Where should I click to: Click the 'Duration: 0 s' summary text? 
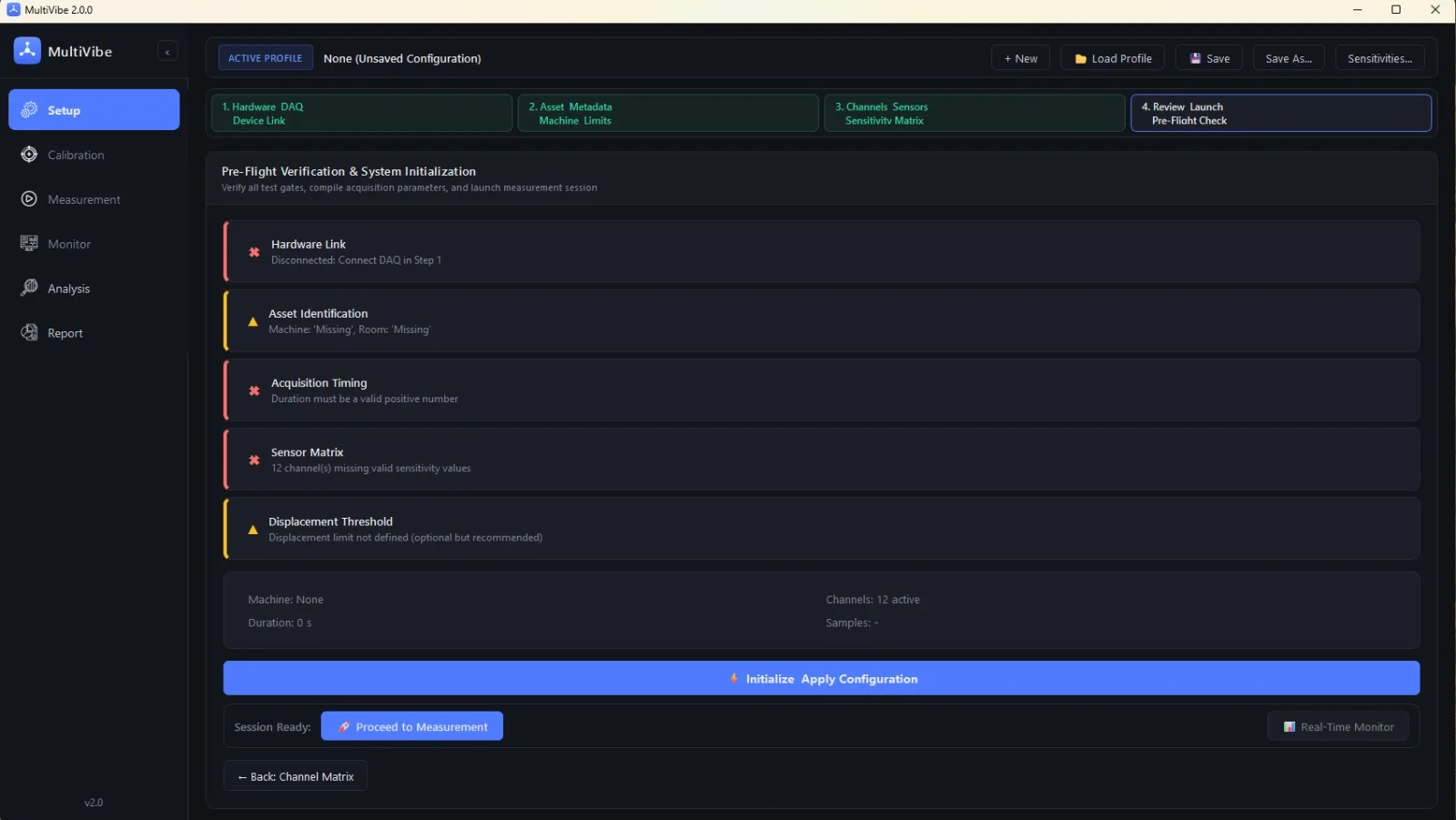click(279, 623)
